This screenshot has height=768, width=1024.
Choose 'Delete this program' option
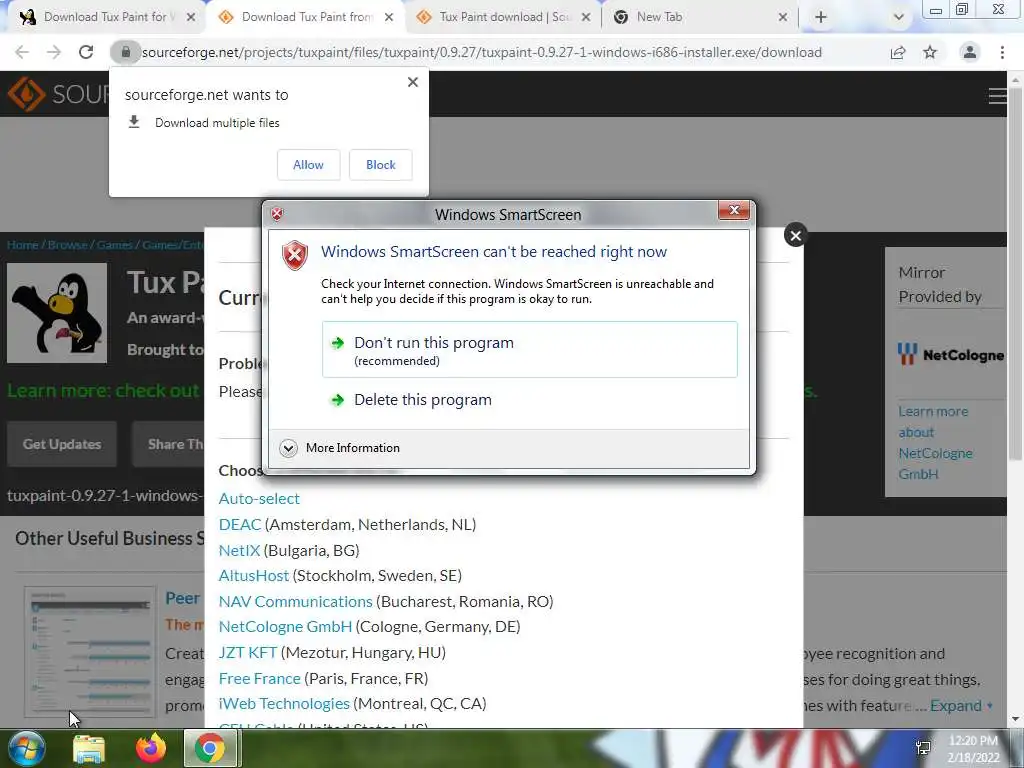pos(530,400)
